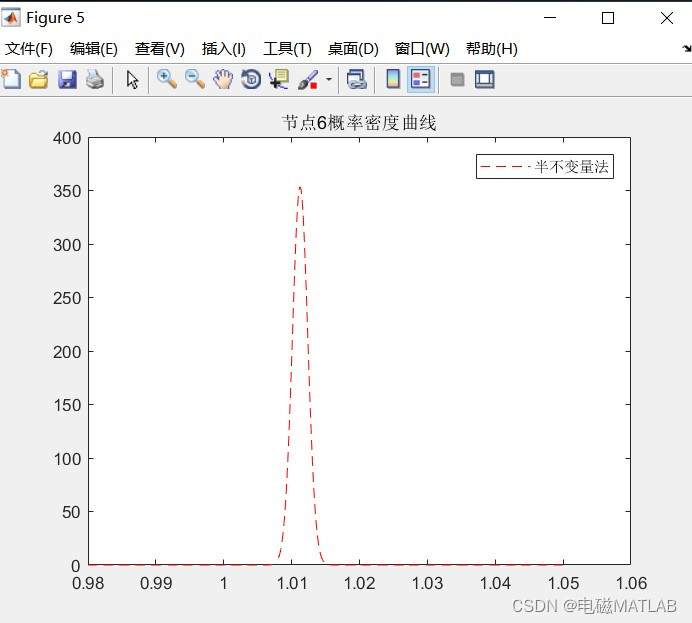Image resolution: width=692 pixels, height=623 pixels.
Task: Activate the Zoom In magnifier
Action: click(167, 80)
